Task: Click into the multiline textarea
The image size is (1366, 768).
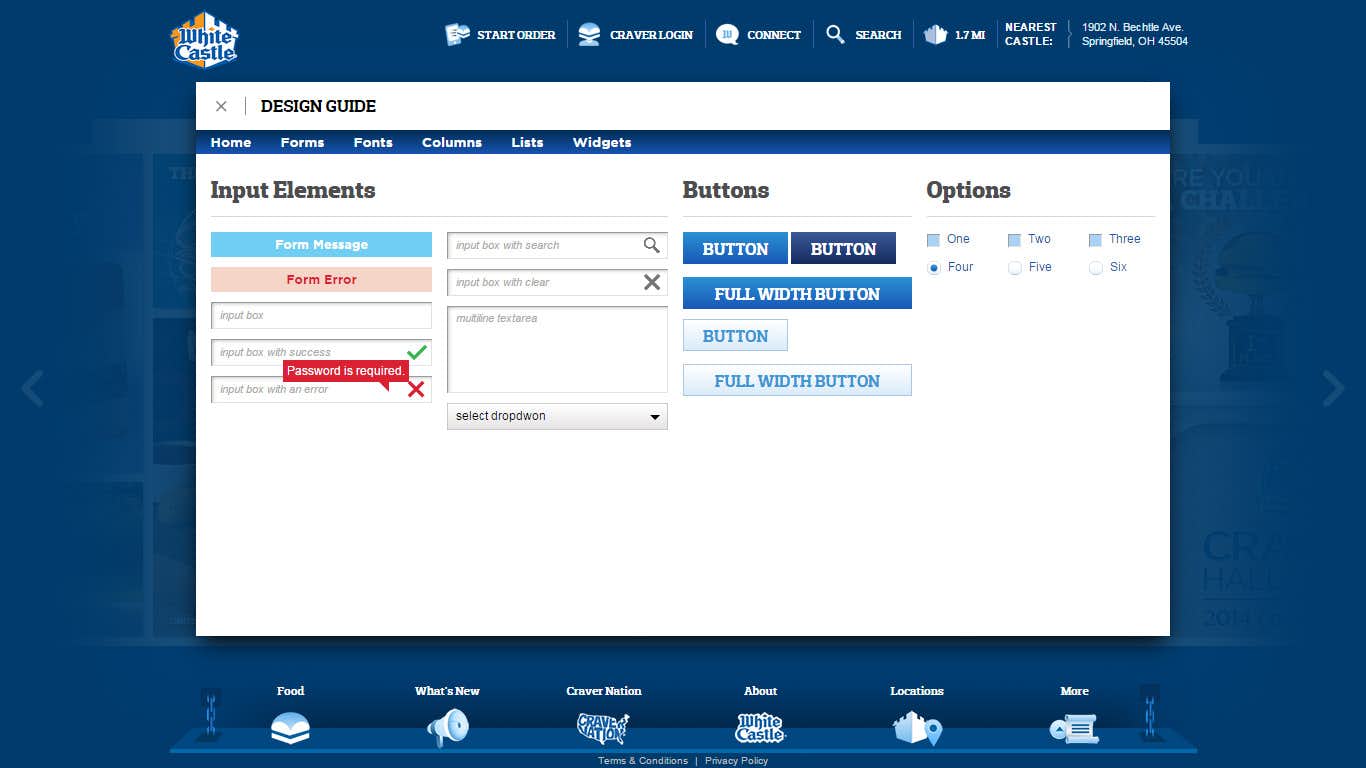Action: click(x=557, y=350)
